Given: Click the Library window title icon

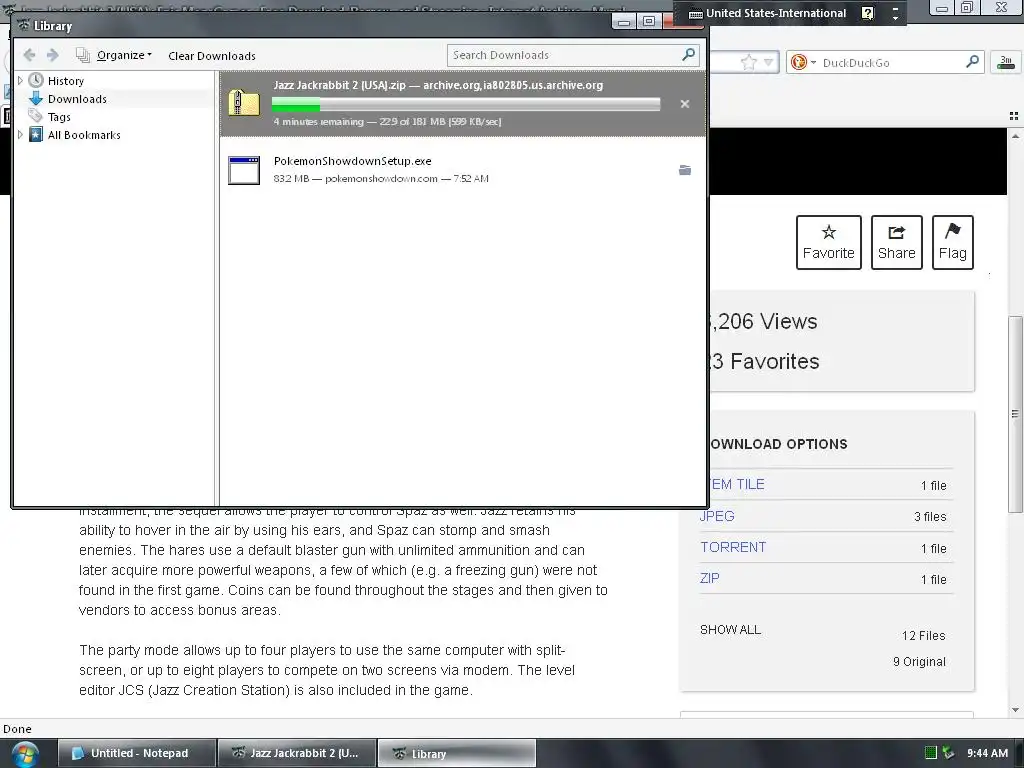Looking at the screenshot, I should 24,25.
